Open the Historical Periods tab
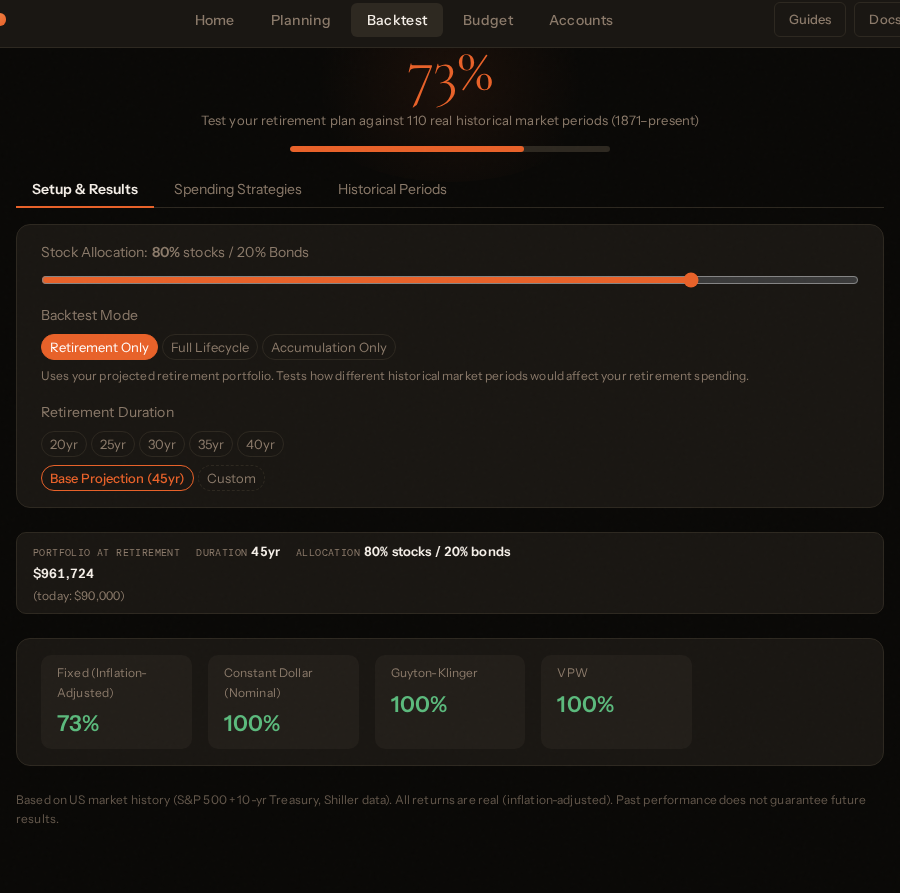 tap(392, 189)
